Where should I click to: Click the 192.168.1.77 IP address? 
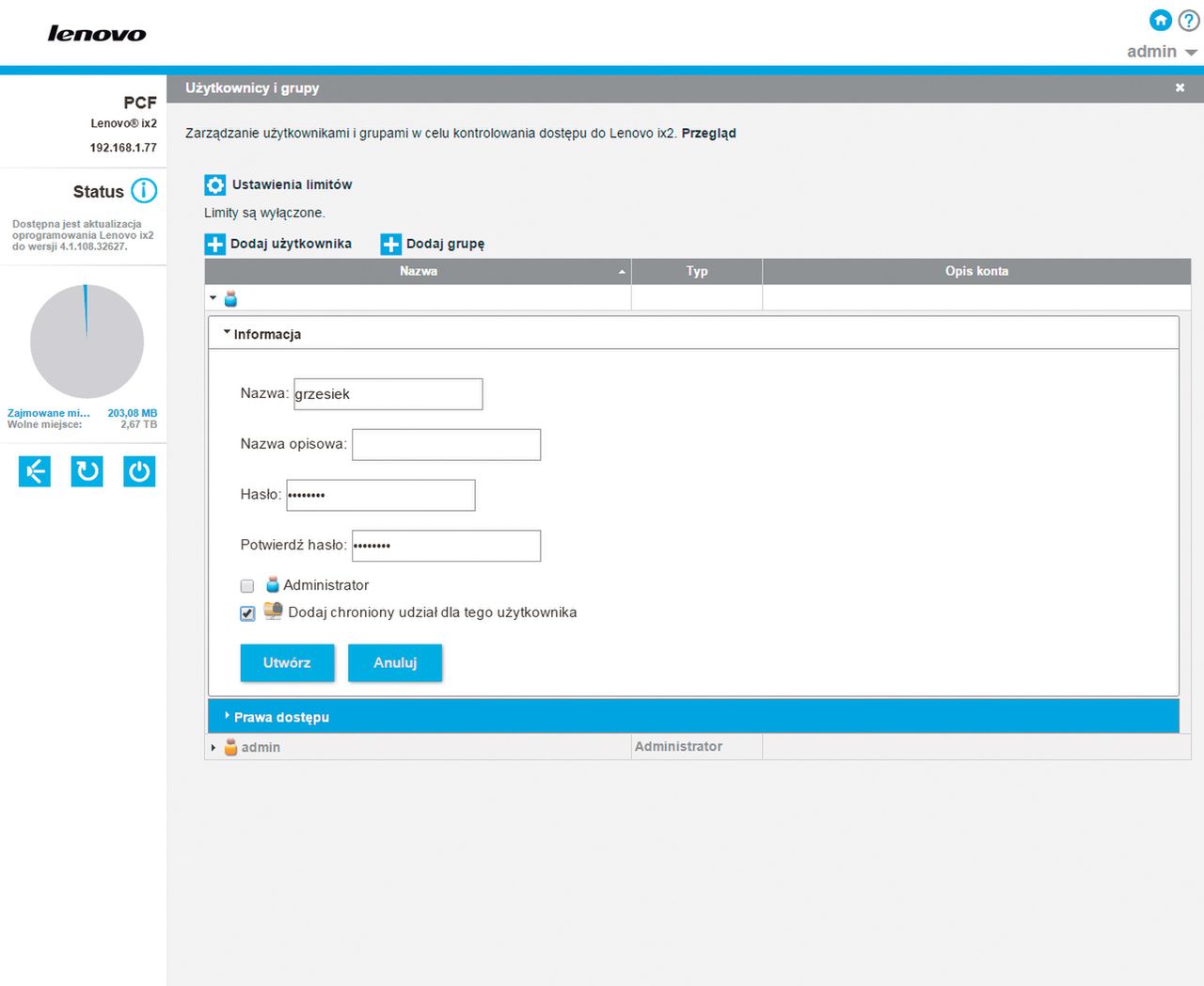click(123, 148)
